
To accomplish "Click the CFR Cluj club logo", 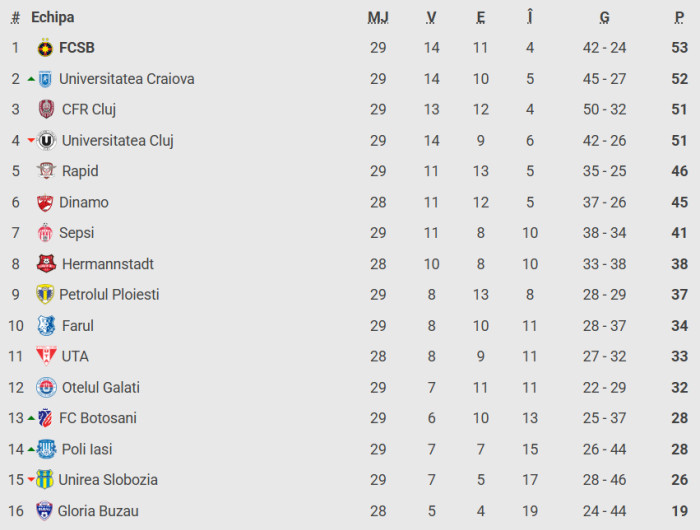I will click(46, 109).
